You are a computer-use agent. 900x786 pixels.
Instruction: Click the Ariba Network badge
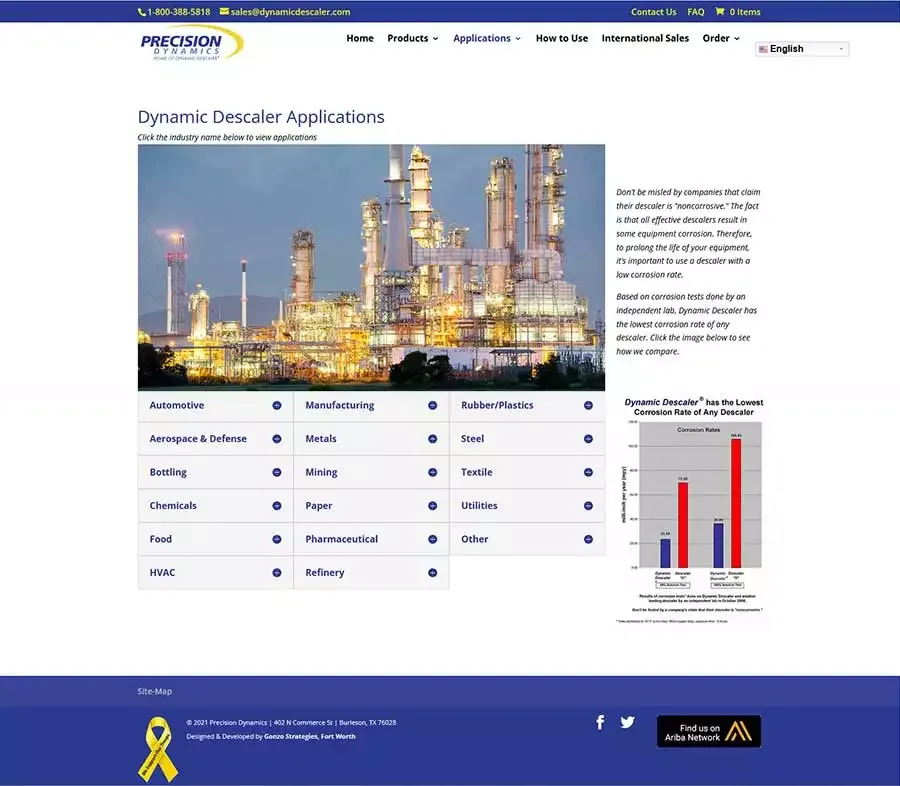(x=708, y=732)
